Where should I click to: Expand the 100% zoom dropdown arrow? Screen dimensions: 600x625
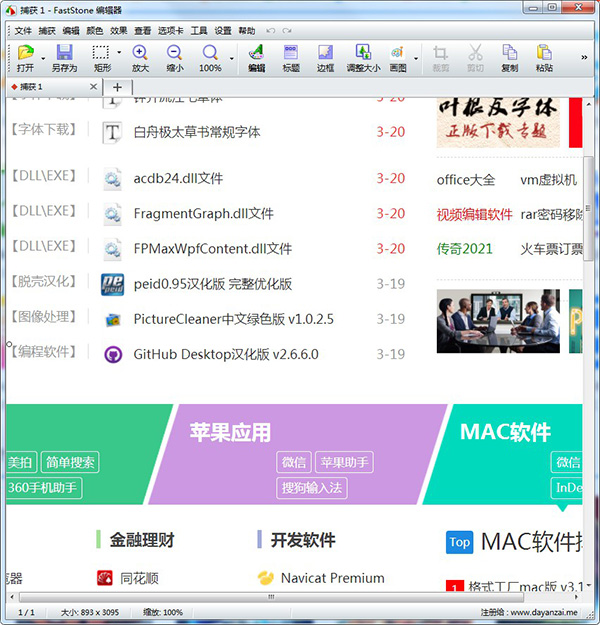232,59
